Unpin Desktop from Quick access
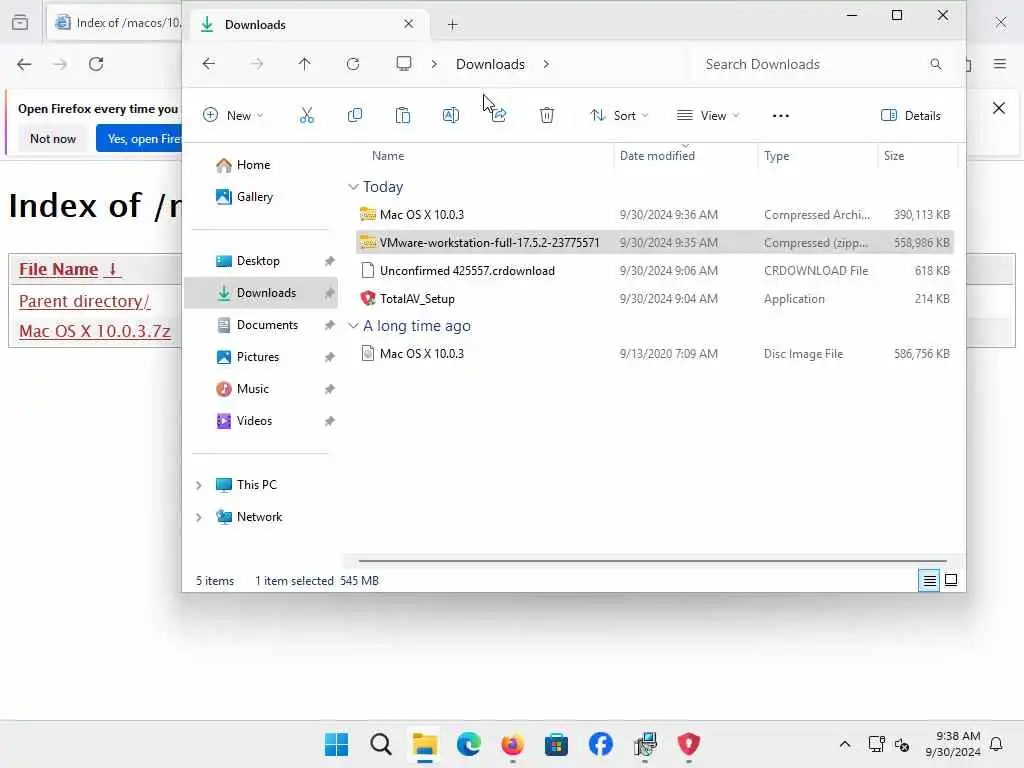This screenshot has width=1024, height=768. point(330,261)
